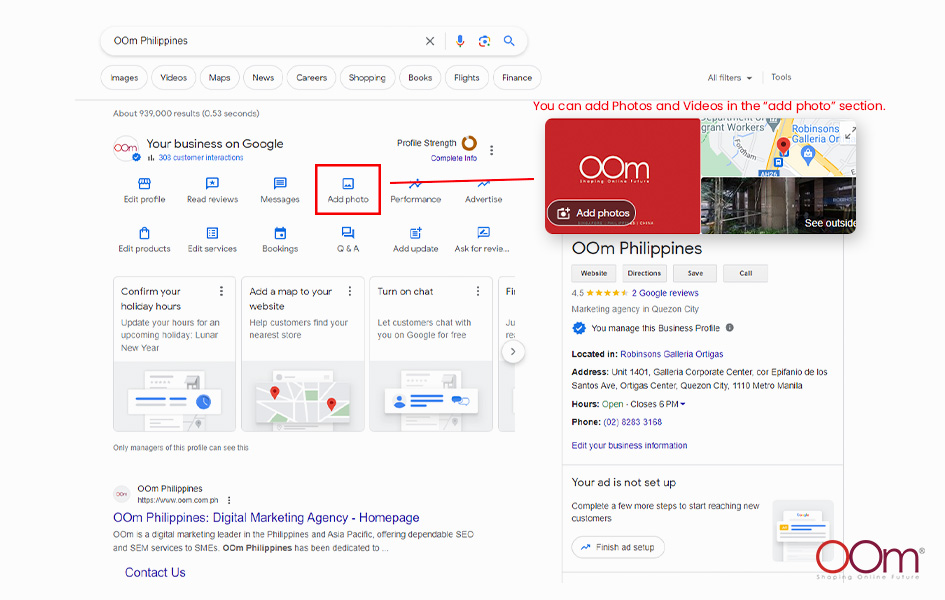Clear the search query with X
Image resolution: width=945 pixels, height=600 pixels.
click(430, 41)
